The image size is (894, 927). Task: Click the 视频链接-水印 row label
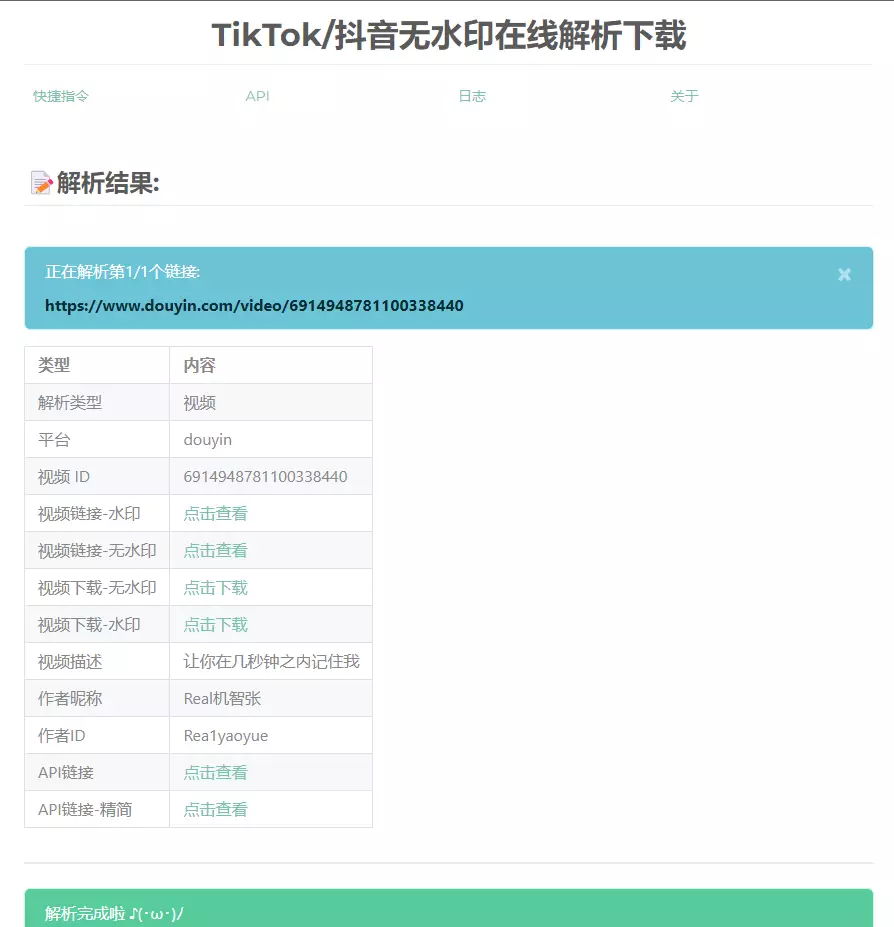click(x=89, y=513)
